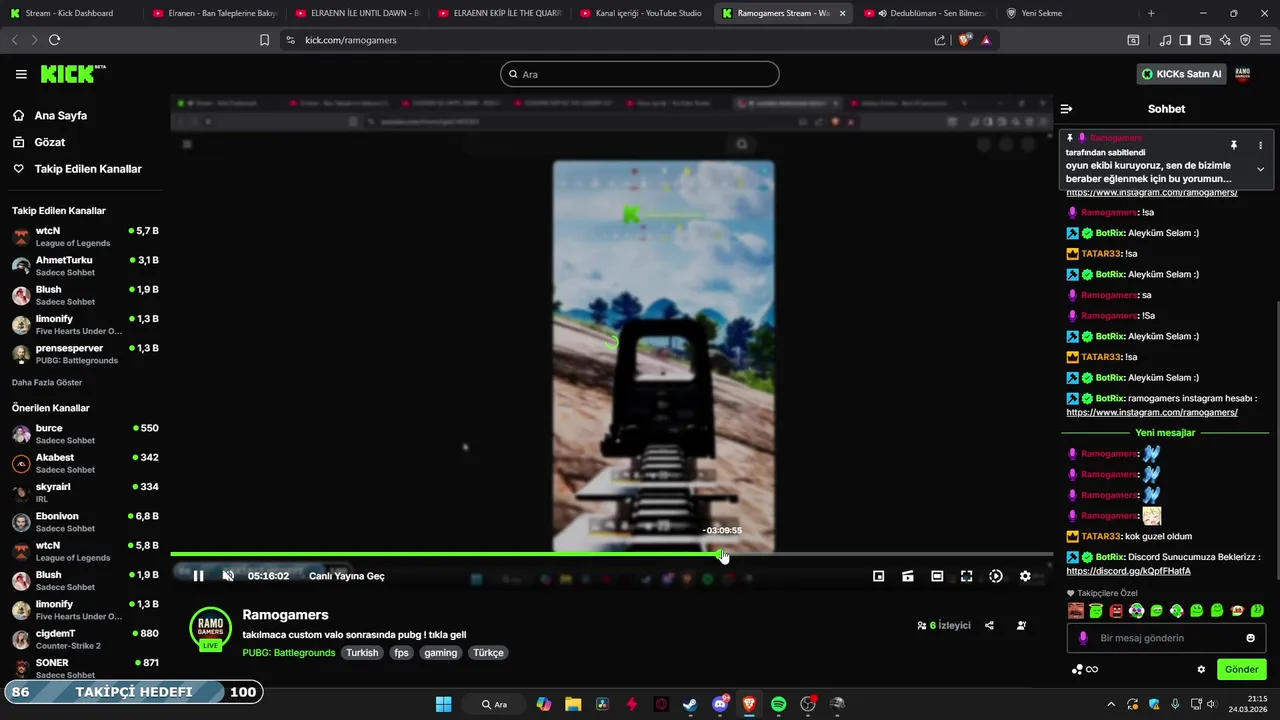The width and height of the screenshot is (1280, 720).
Task: Click the KICK logo
Action: click(x=72, y=74)
